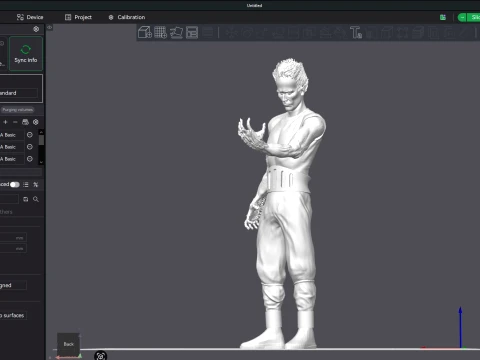Viewport: 480px width, 360px height.
Task: Click the Sync info button
Action: point(26,54)
